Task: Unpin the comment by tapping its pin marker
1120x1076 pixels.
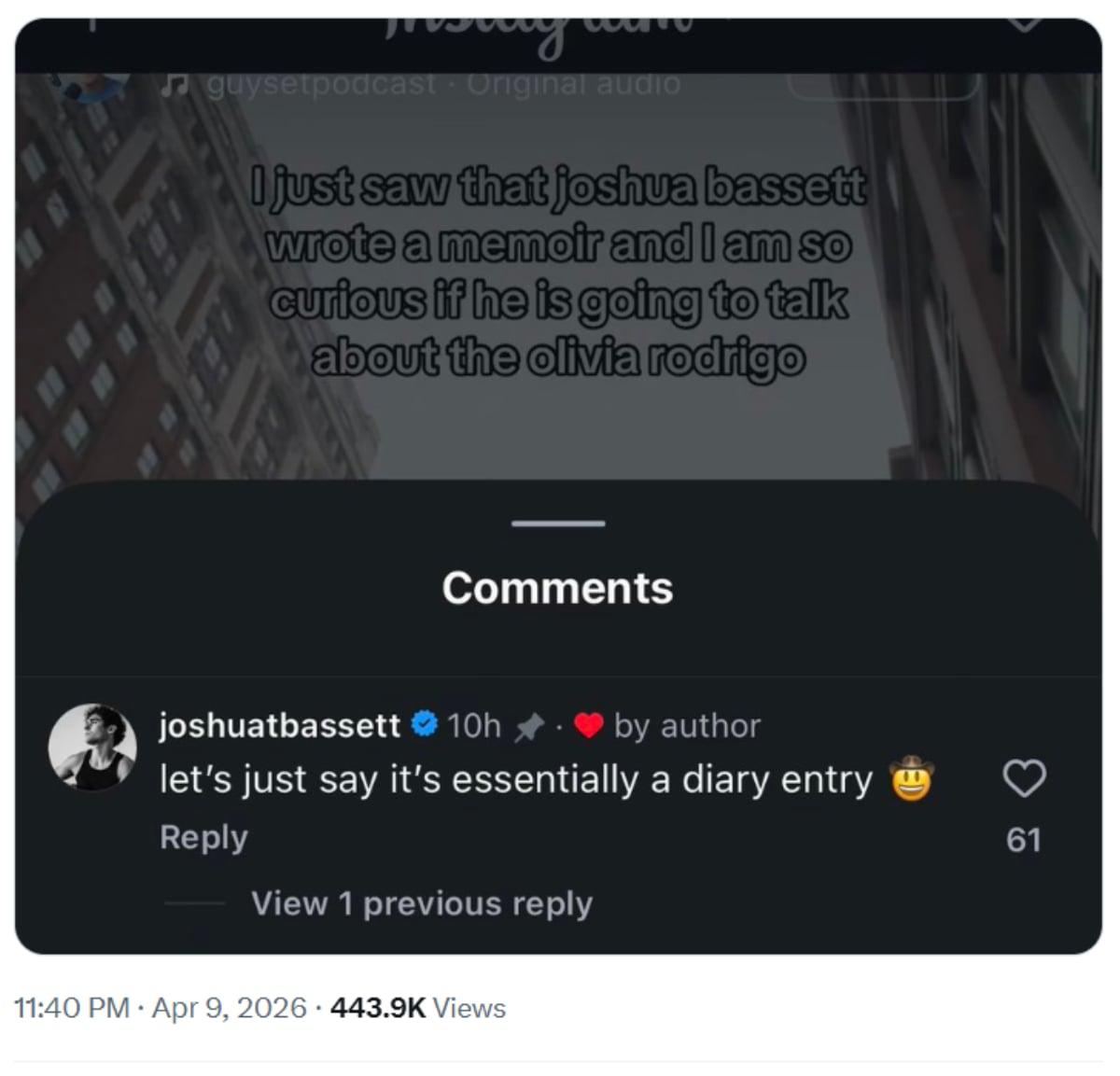Action: (529, 726)
